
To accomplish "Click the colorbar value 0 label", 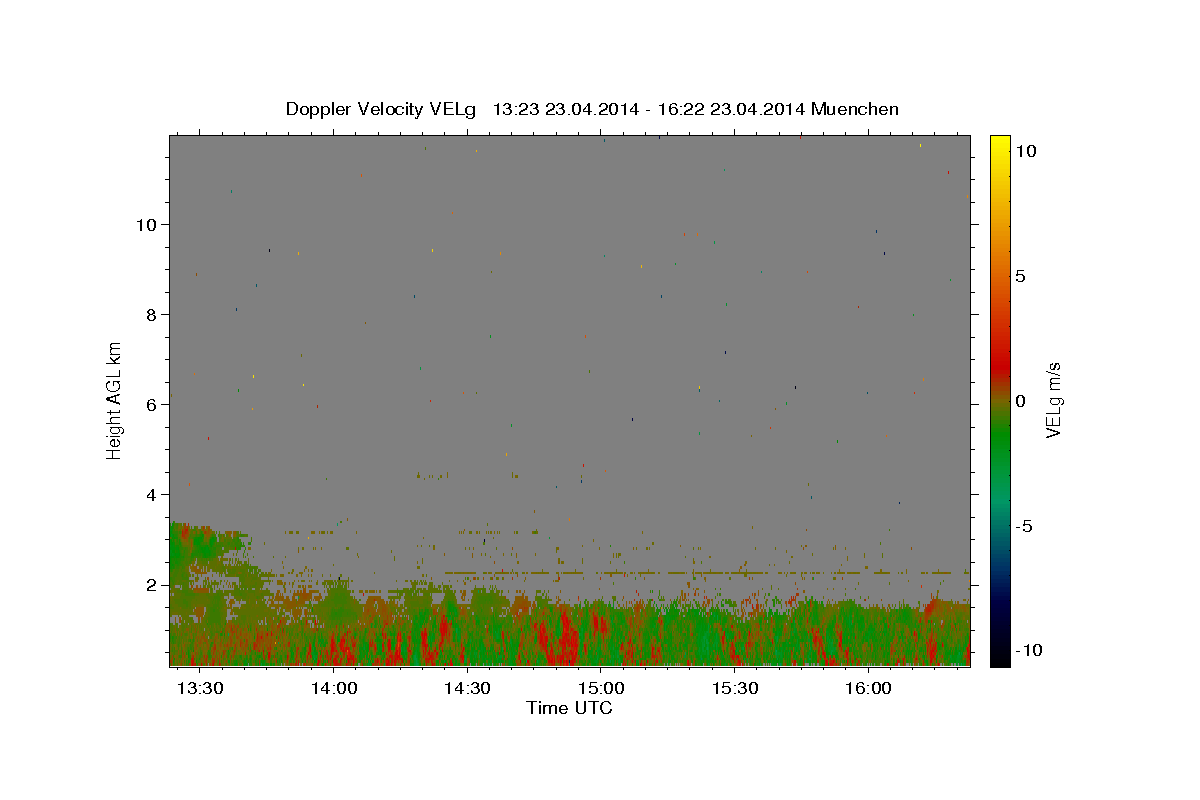I will [1021, 401].
